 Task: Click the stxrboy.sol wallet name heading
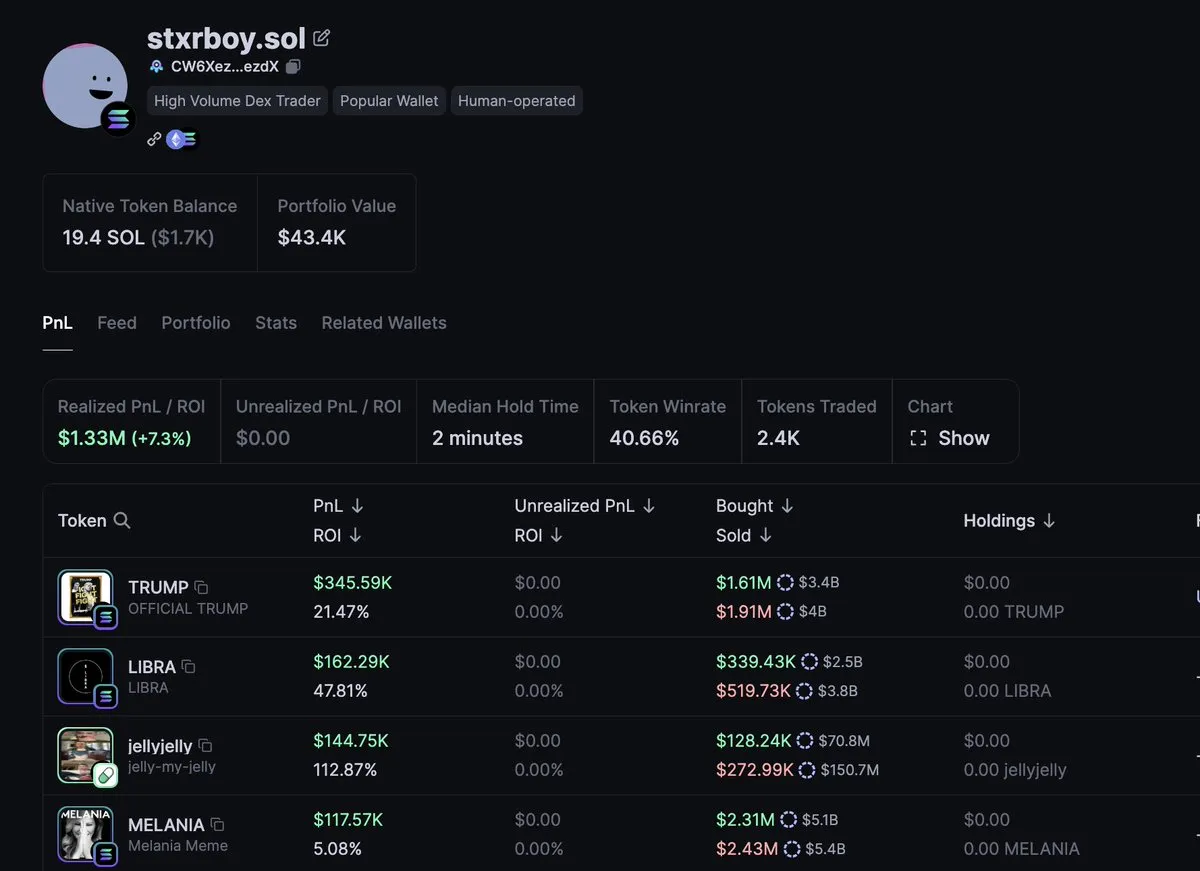tap(226, 38)
